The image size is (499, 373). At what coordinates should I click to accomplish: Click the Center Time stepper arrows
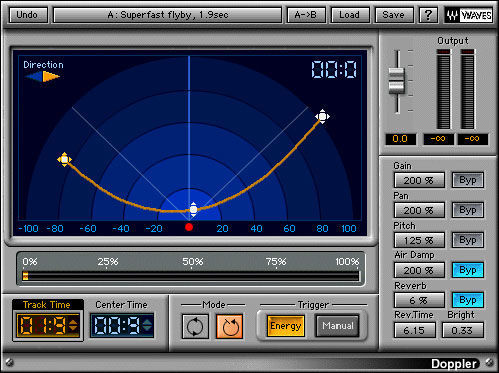coord(147,325)
